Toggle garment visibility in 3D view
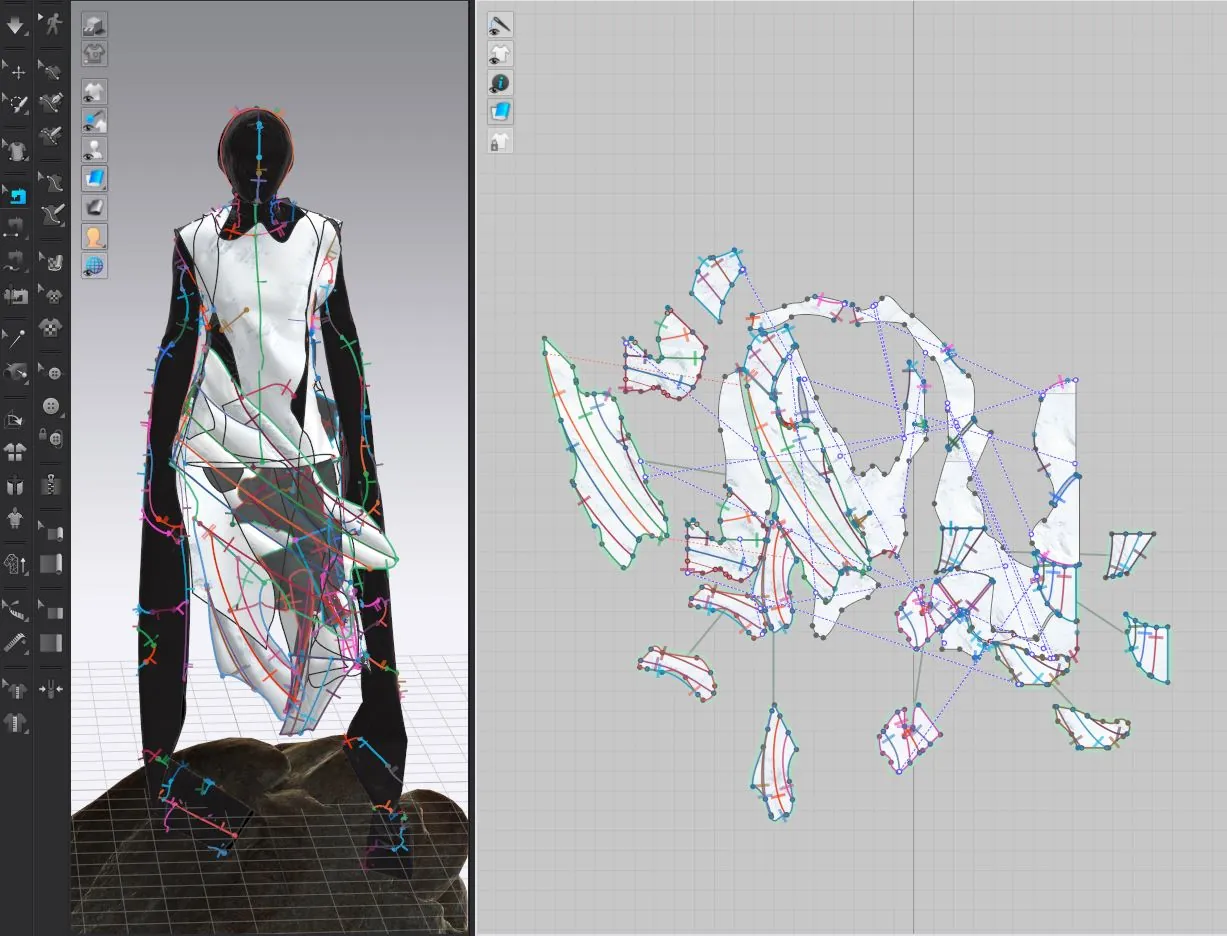Viewport: 1227px width, 936px height. coord(94,92)
